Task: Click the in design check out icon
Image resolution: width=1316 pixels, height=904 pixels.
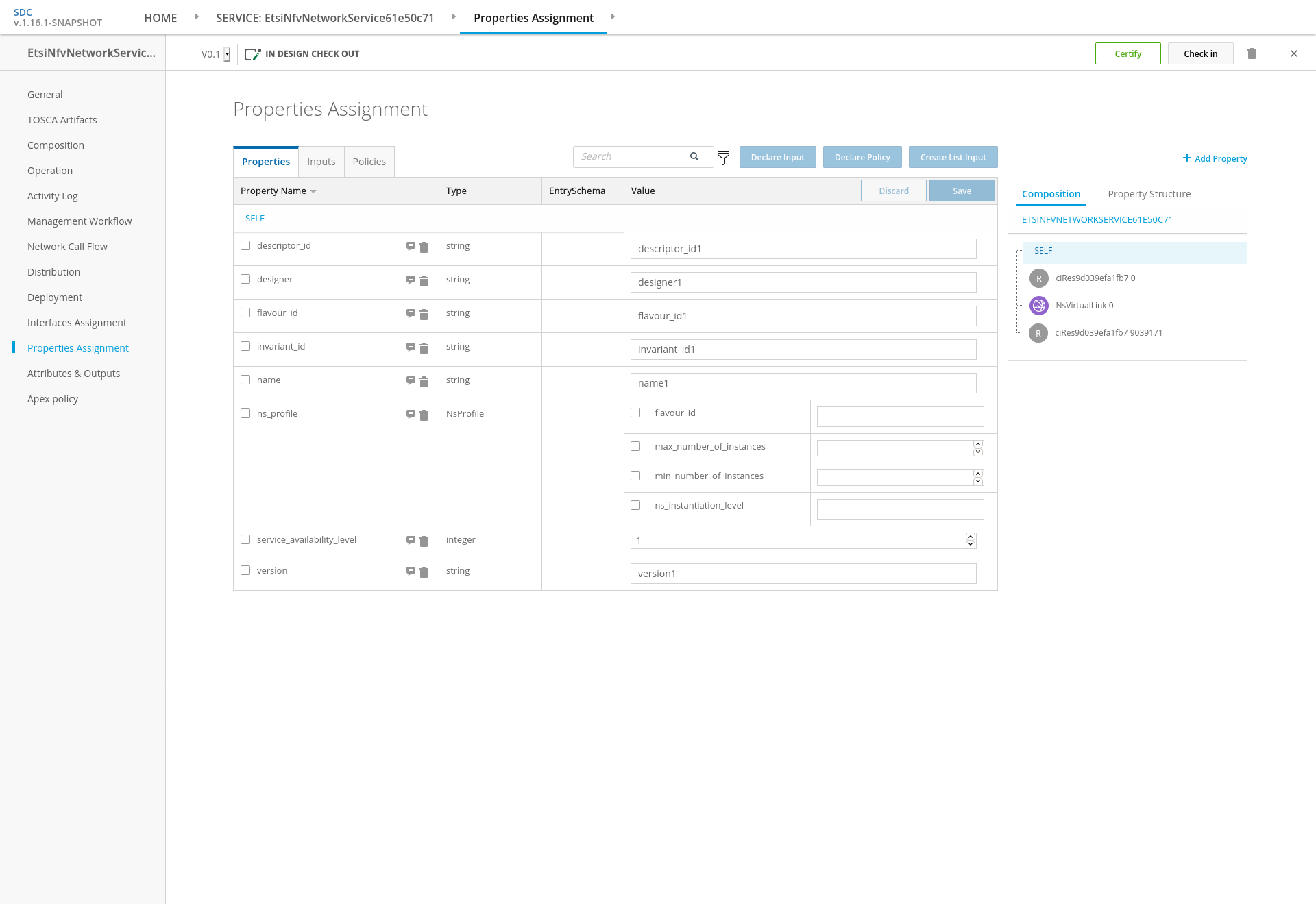Action: [x=252, y=54]
